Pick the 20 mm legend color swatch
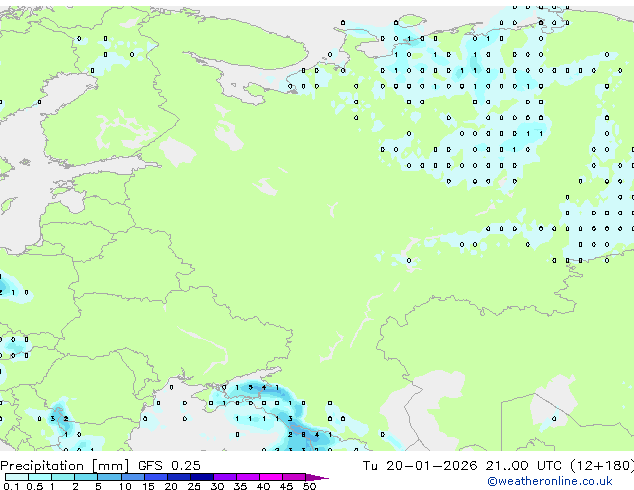 tap(179, 477)
